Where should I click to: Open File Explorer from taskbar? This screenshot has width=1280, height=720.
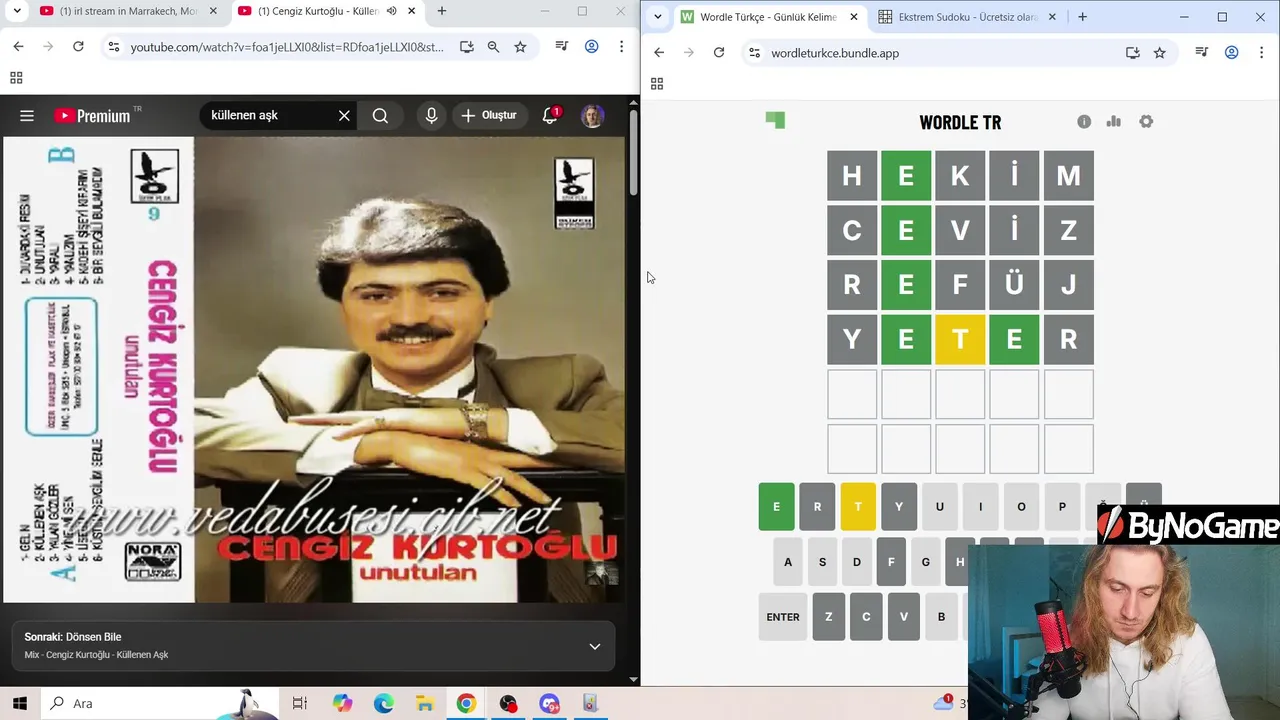tap(425, 703)
